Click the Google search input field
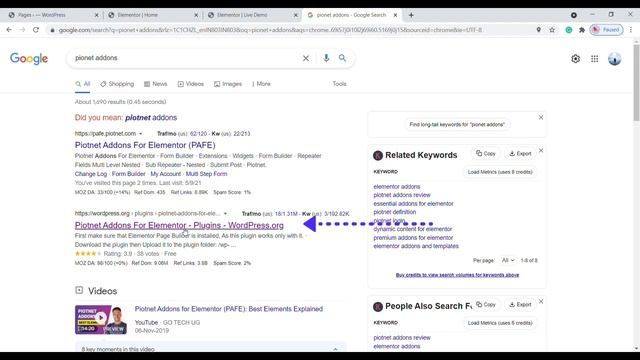 184,58
